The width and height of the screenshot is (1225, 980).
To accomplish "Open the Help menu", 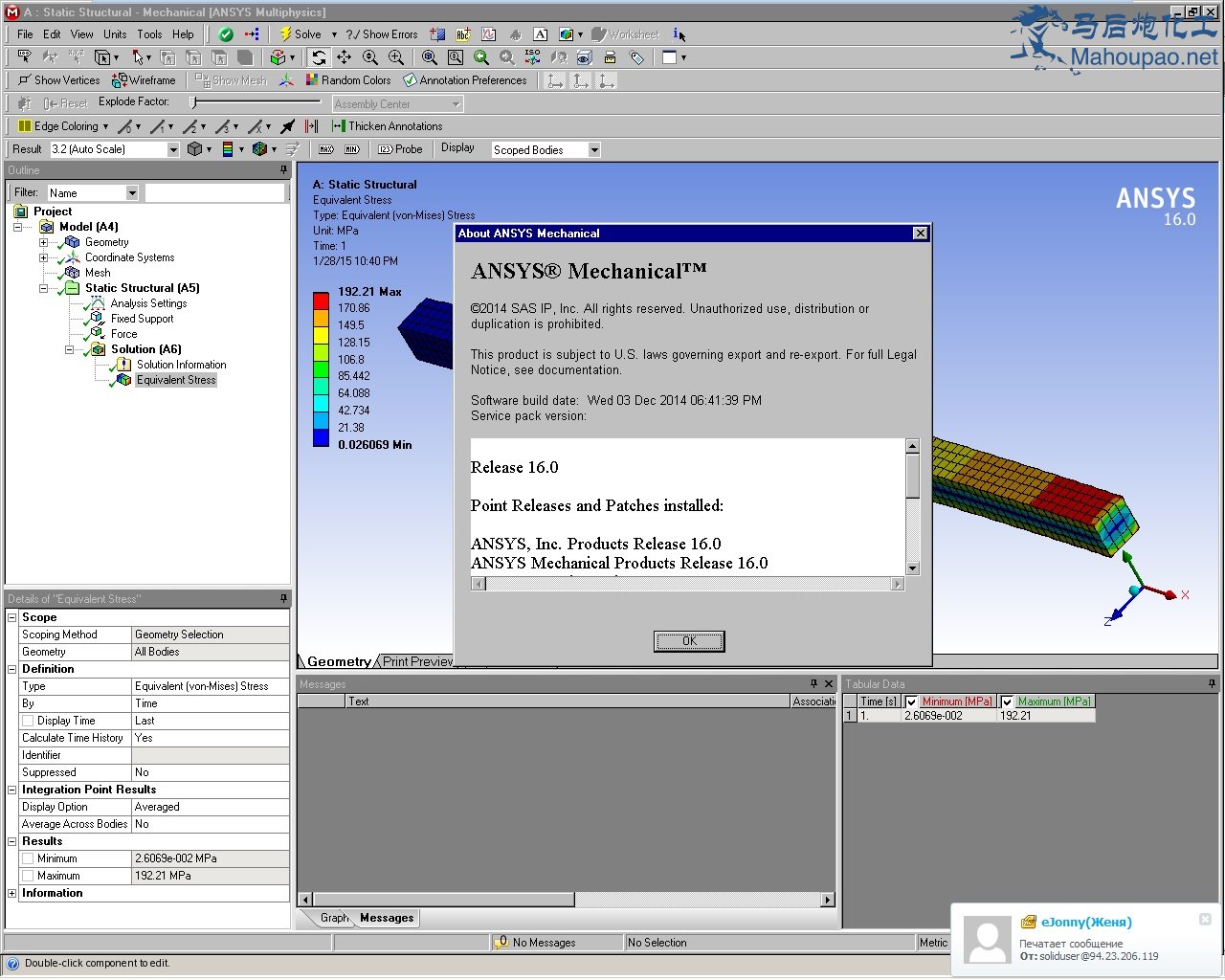I will tap(183, 34).
